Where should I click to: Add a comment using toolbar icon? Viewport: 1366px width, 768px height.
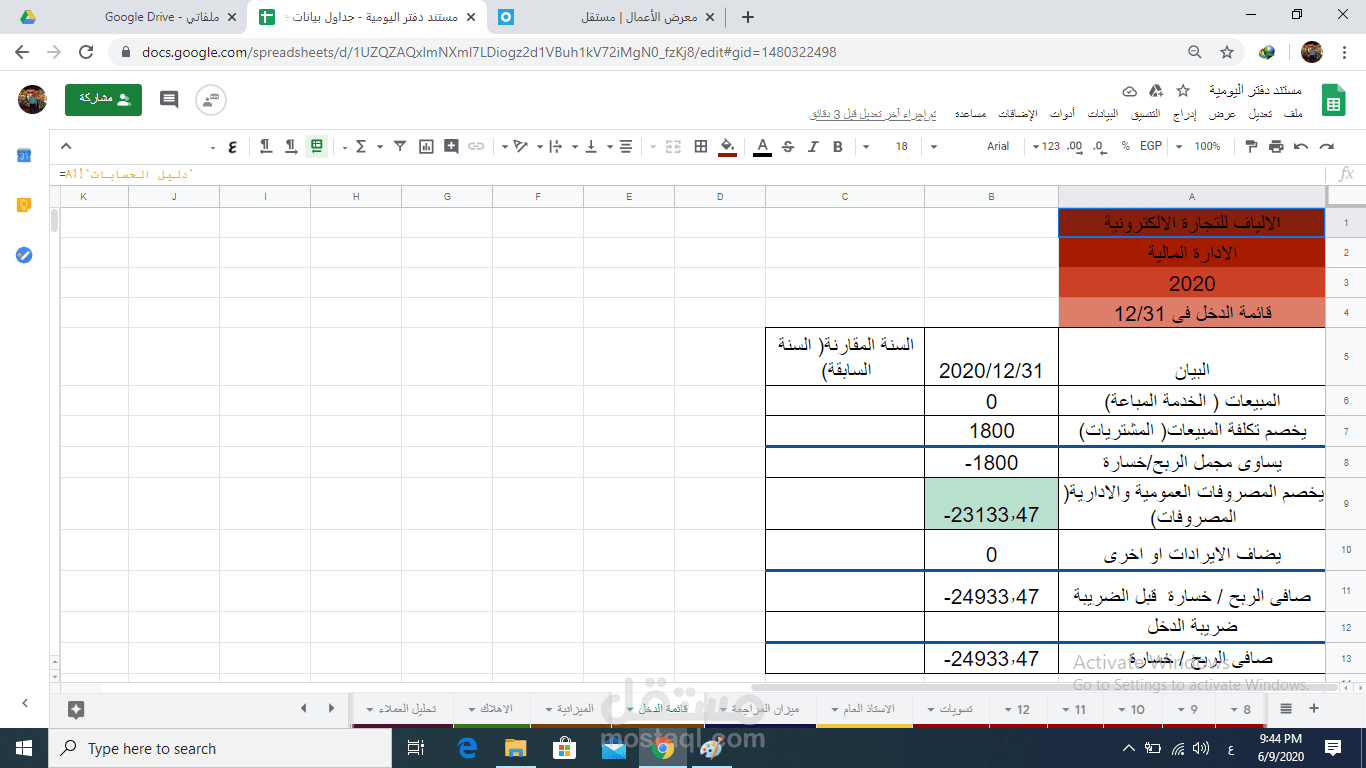tap(451, 146)
